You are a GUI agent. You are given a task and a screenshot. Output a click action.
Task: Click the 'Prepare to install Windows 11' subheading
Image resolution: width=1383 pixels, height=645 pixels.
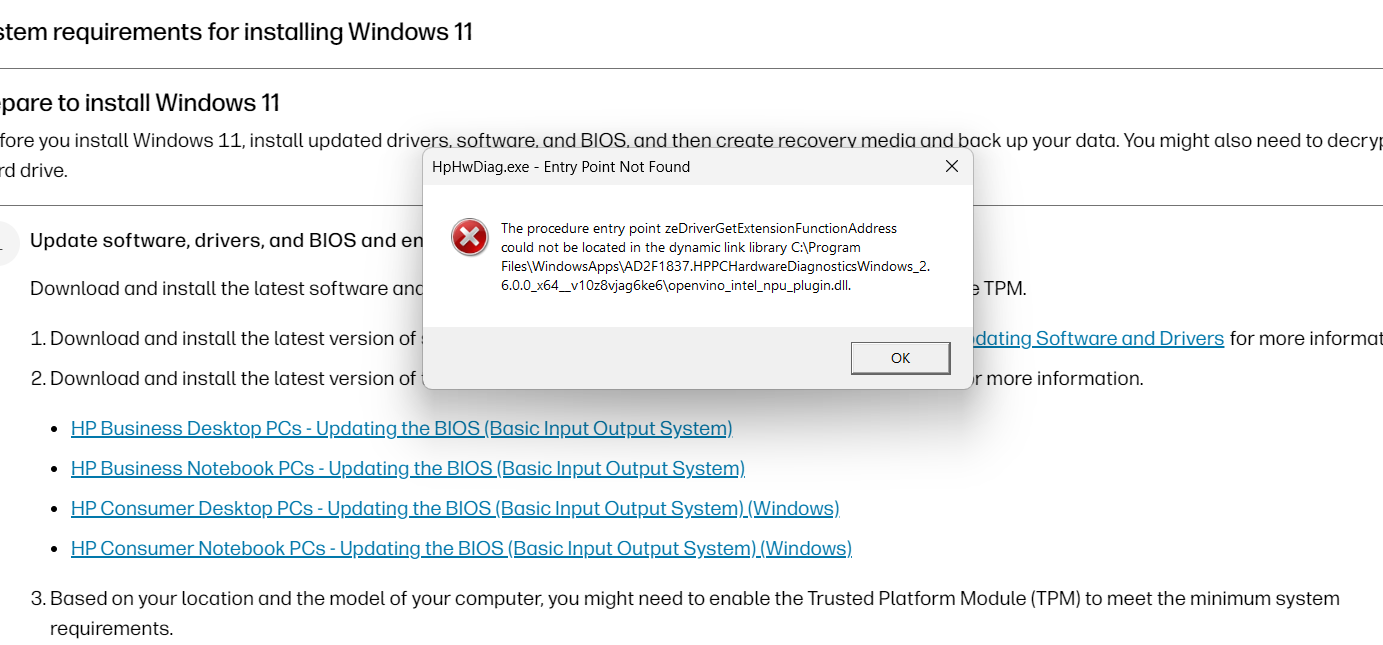point(140,103)
